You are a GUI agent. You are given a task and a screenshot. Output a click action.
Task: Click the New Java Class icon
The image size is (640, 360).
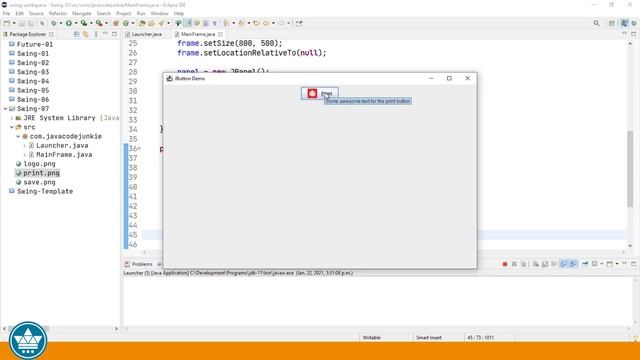(126, 23)
